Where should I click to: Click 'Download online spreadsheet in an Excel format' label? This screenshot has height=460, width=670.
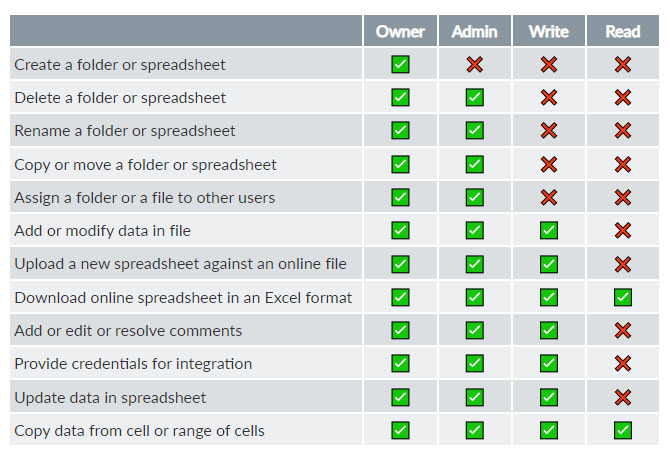pyautogui.click(x=183, y=298)
